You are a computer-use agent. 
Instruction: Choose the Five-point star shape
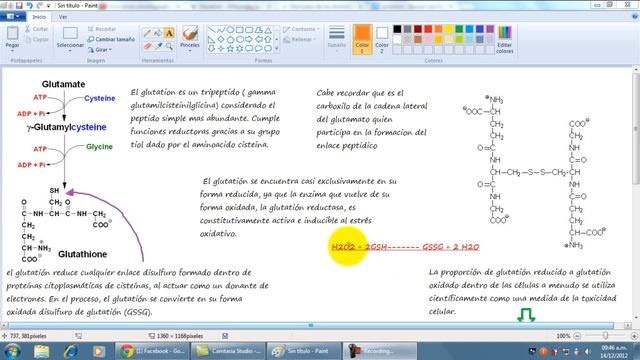[230, 49]
